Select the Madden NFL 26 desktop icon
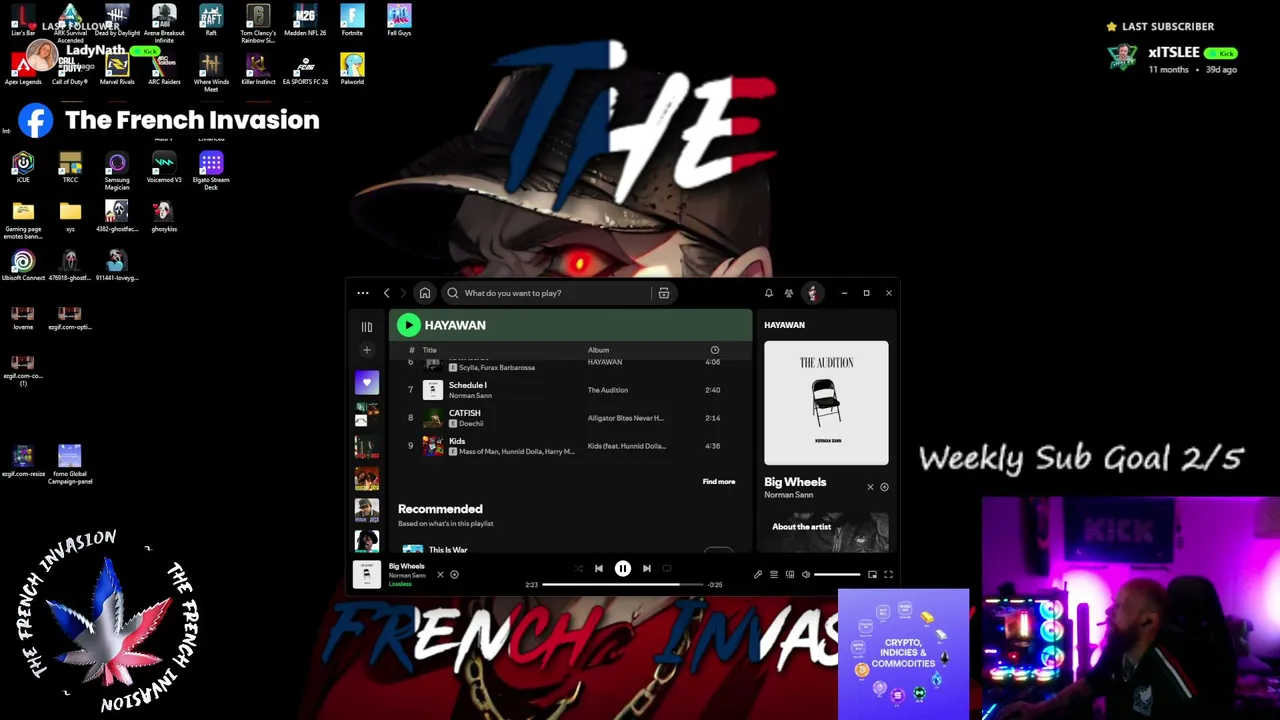This screenshot has height=720, width=1280. [305, 21]
